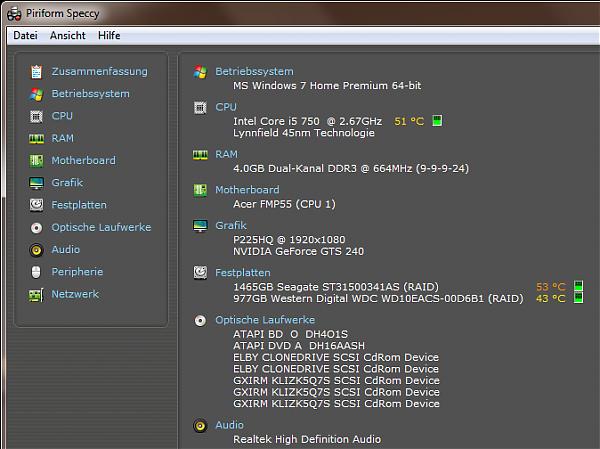Open the Datei menu
The image size is (600, 449).
25,36
